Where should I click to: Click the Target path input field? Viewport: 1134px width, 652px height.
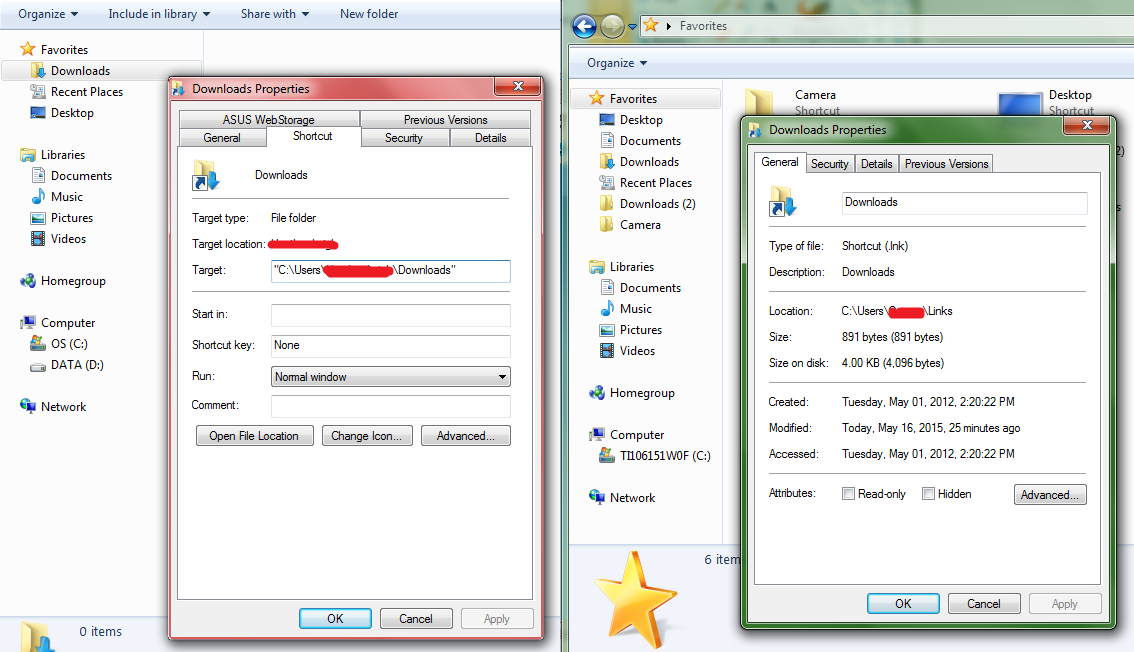(391, 270)
